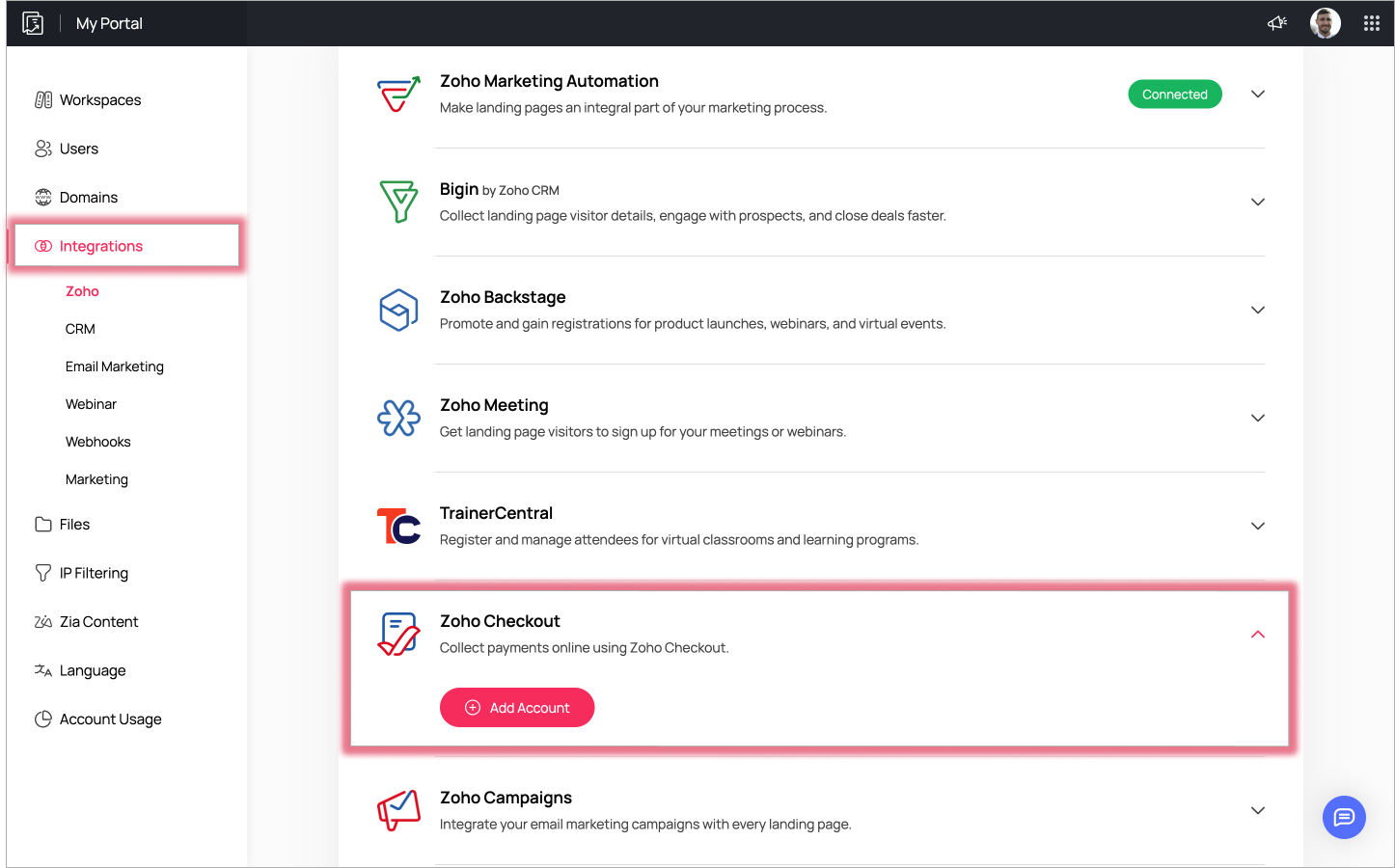Viewport: 1395px width, 868px height.
Task: Click the Bigin by Zoho CRM title
Action: [x=500, y=189]
